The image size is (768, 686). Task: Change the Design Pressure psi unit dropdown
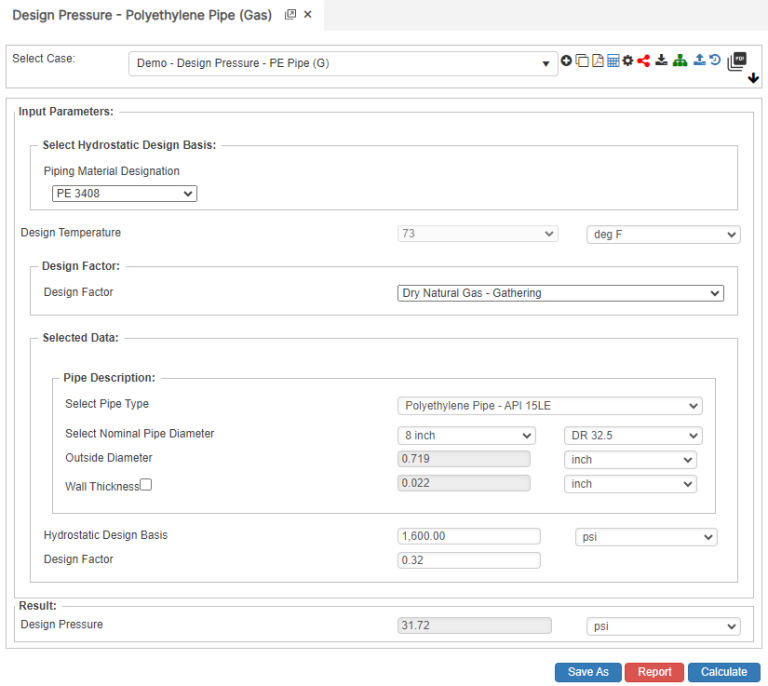662,627
